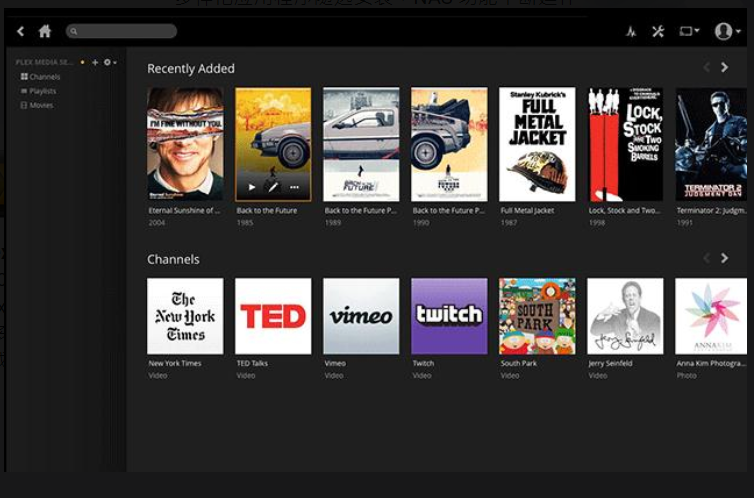Viewport: 754px width, 498px height.
Task: Click the plus icon beside Plex Media Server
Action: tap(96, 62)
